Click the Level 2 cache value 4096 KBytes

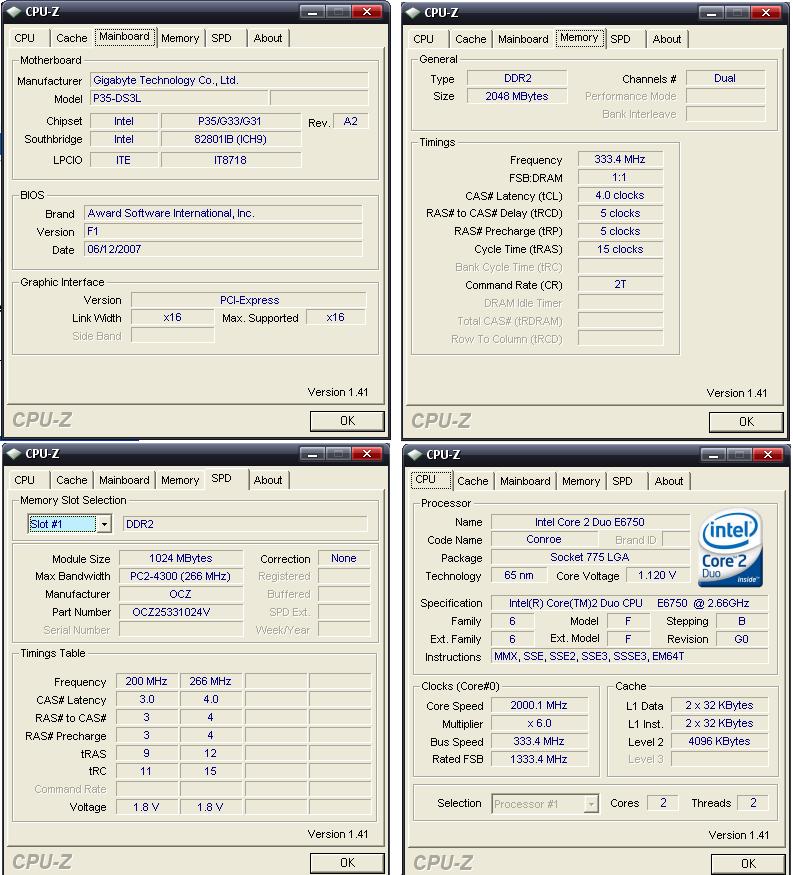tap(719, 741)
